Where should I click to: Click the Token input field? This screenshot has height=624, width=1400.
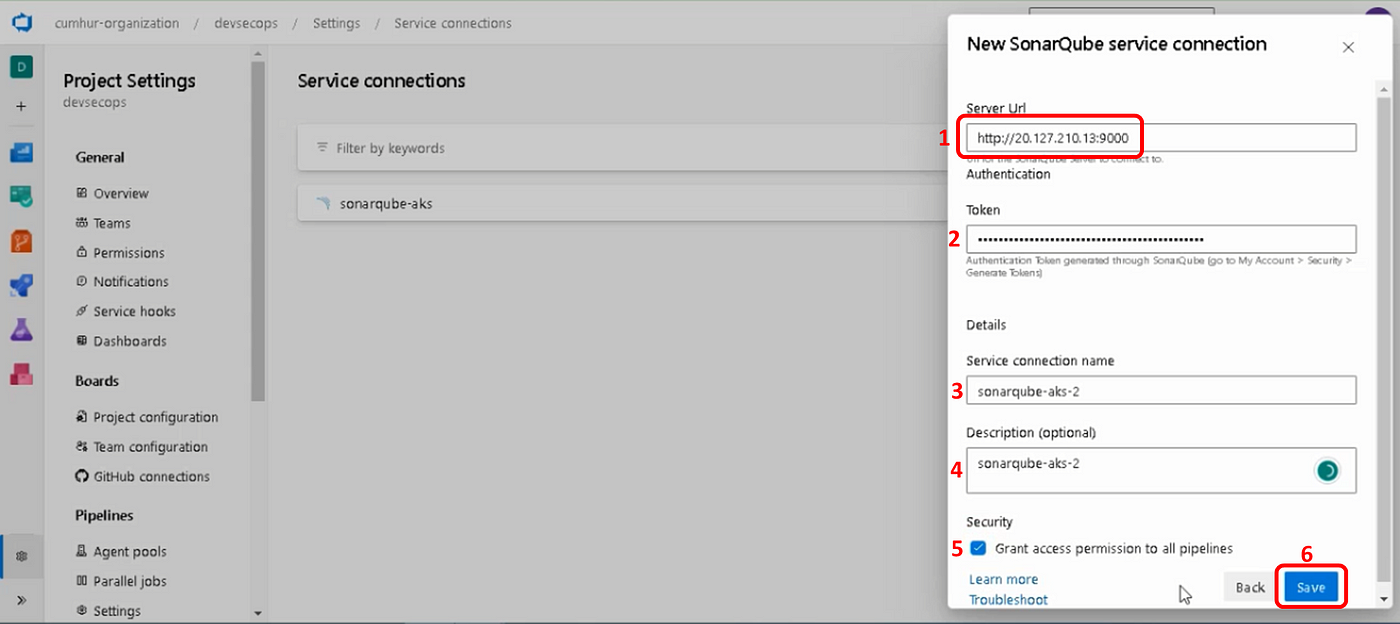1161,239
